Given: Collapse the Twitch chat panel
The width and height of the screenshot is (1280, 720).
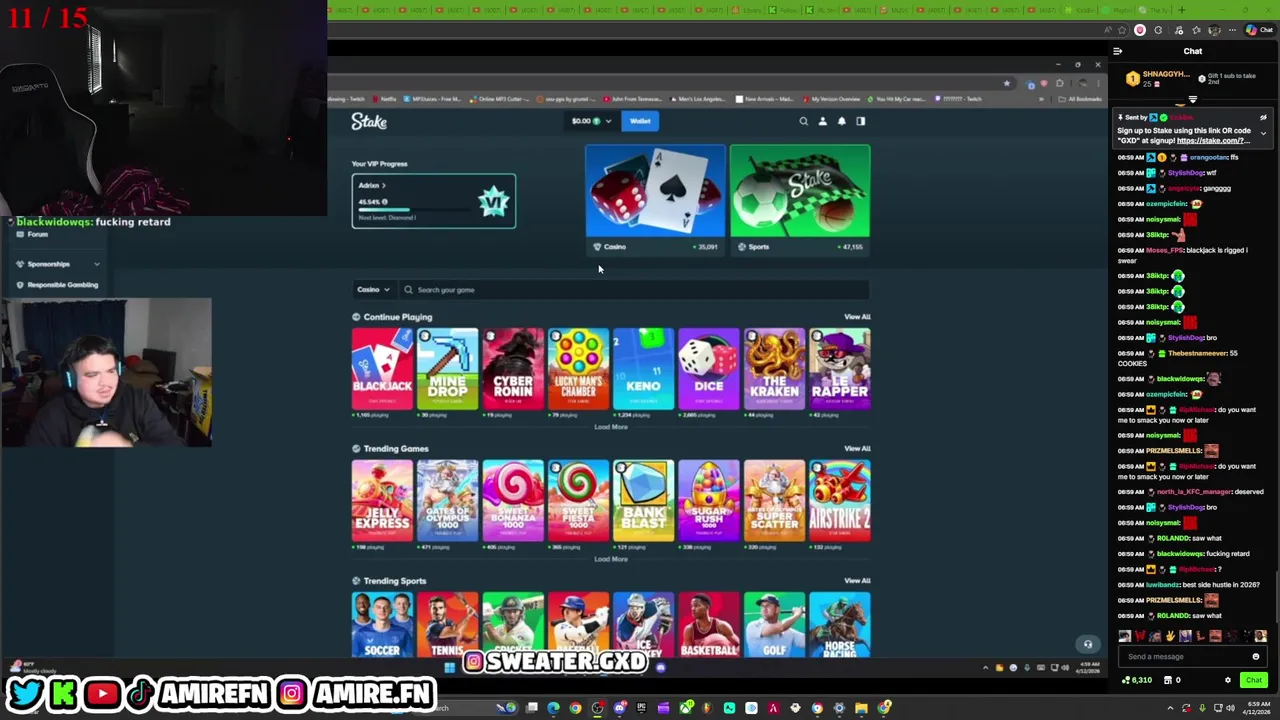Looking at the screenshot, I should (1117, 51).
